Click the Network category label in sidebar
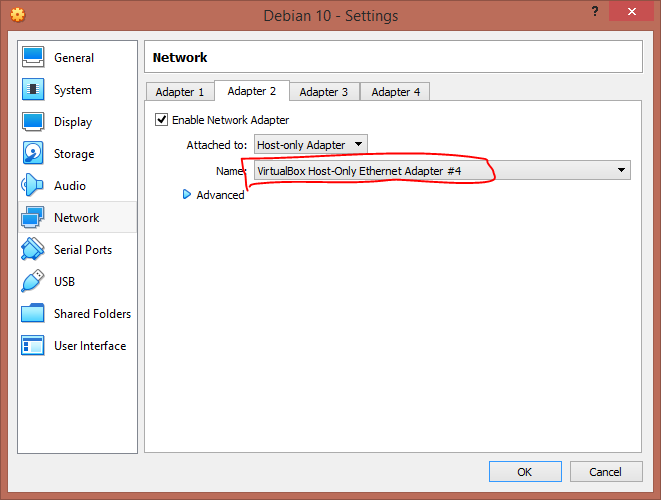Viewport: 661px width, 500px height. (x=77, y=218)
